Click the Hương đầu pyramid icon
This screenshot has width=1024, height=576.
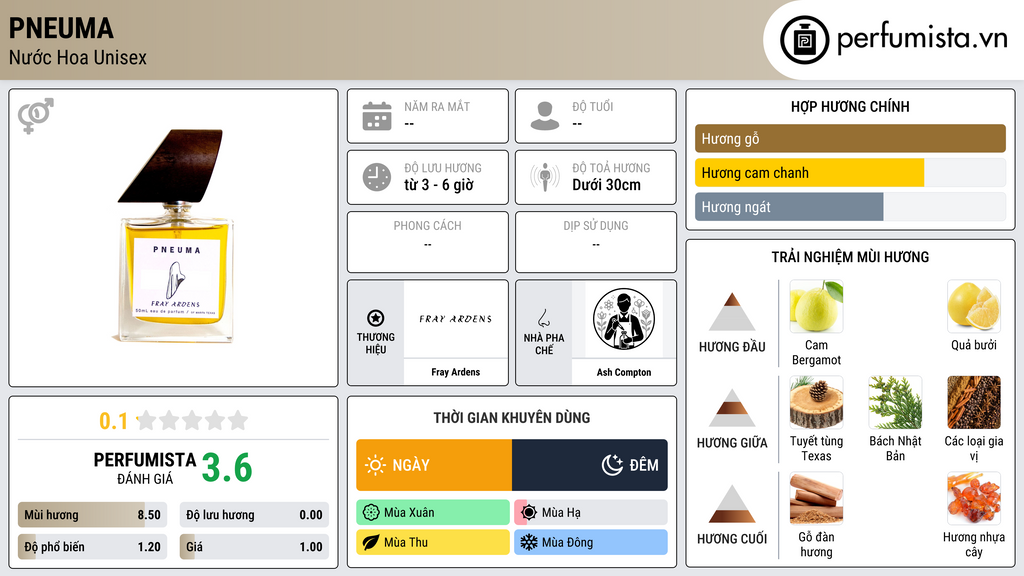coord(732,312)
